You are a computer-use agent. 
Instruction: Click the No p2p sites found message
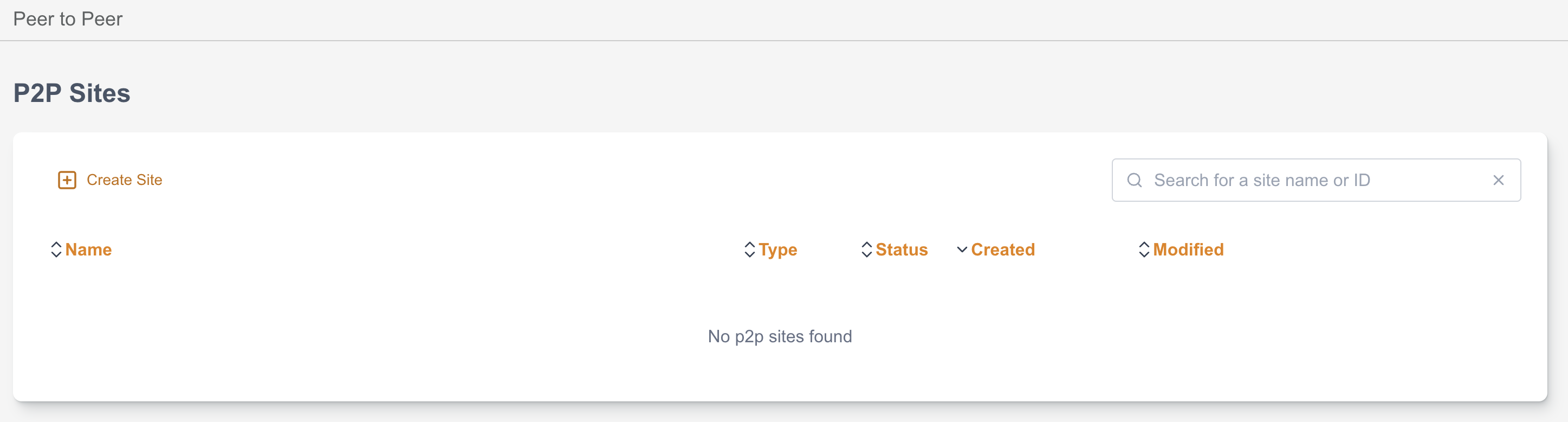tap(780, 336)
